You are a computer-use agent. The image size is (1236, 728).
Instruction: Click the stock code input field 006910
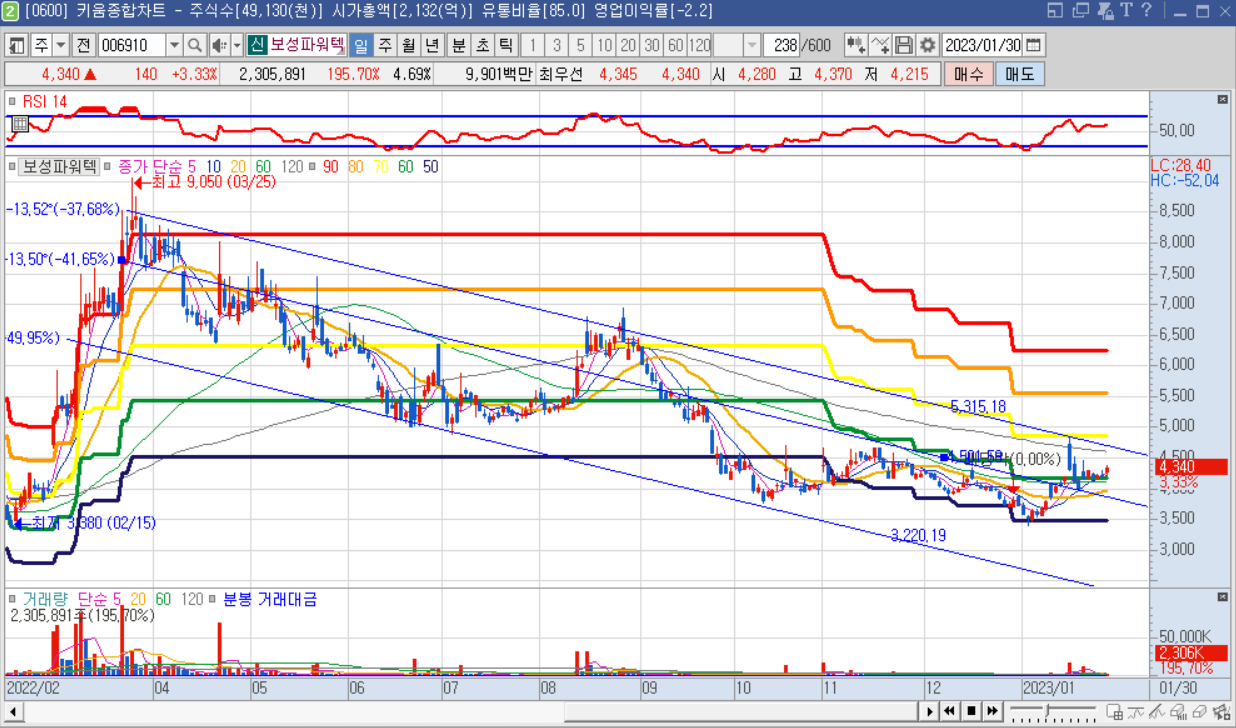point(132,46)
